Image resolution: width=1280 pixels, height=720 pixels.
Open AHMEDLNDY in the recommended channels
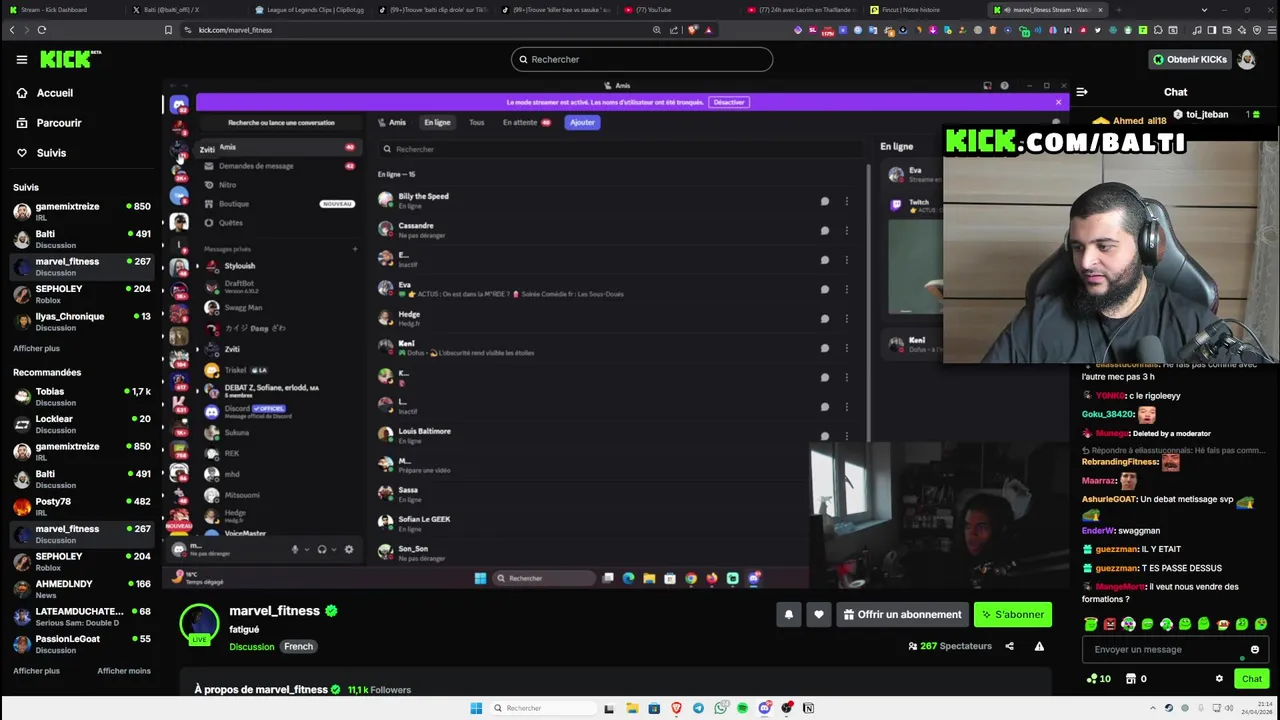coord(81,589)
